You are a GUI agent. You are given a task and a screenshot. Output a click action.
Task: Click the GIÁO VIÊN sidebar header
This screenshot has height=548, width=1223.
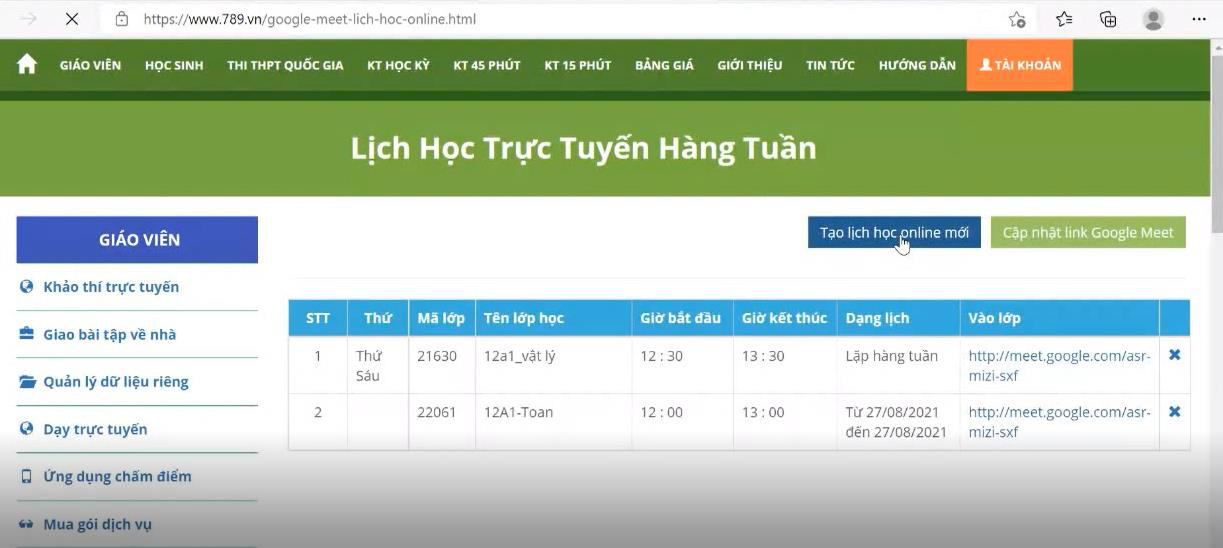click(137, 240)
